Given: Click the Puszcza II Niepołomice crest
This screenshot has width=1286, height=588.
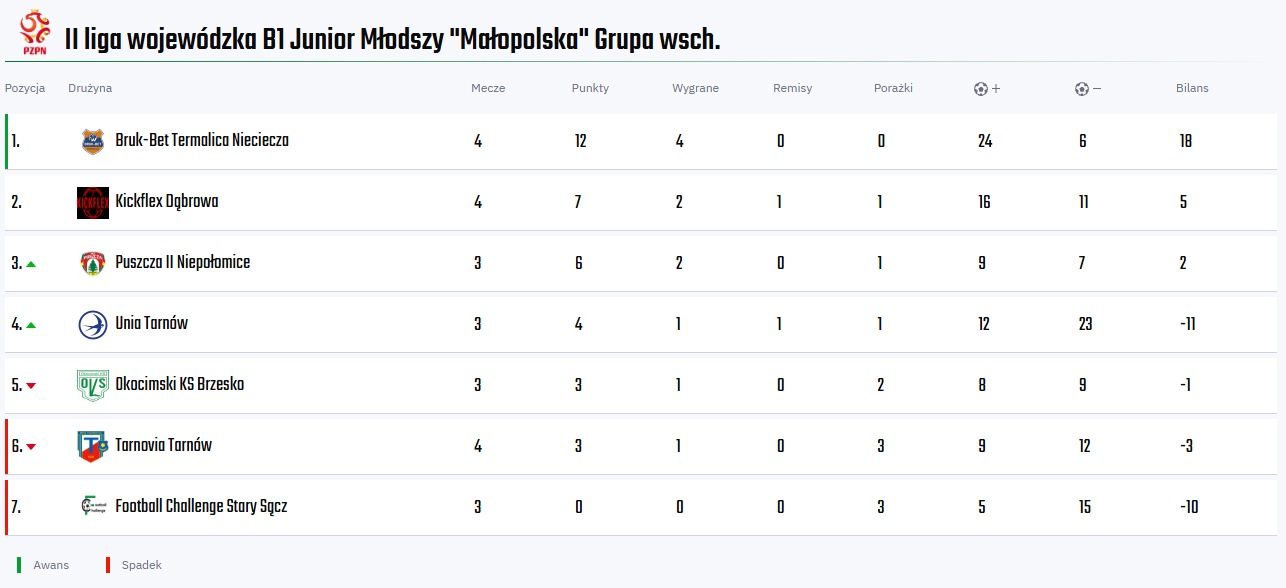Looking at the screenshot, I should [x=93, y=263].
